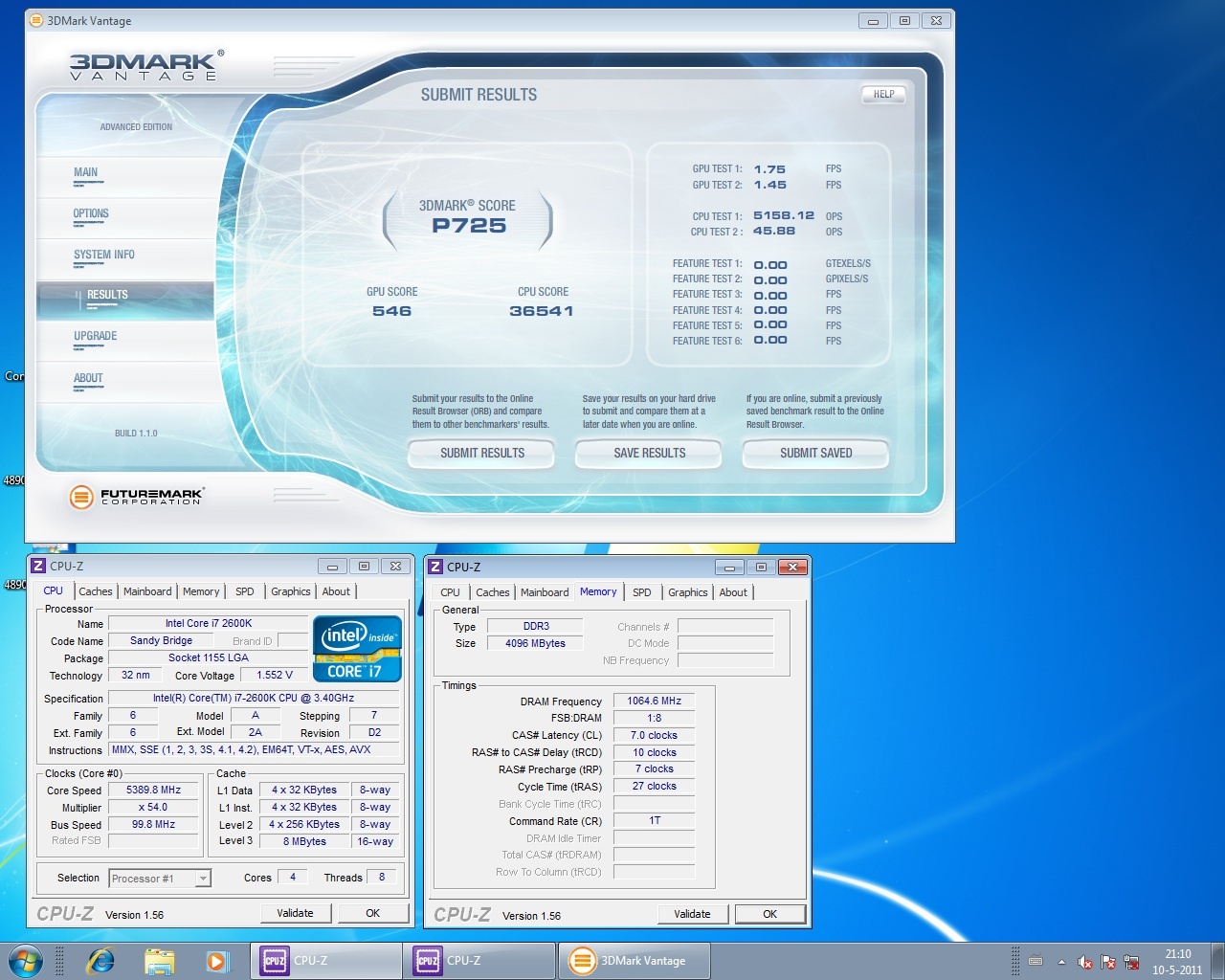The image size is (1225, 980).
Task: Click right CPU-Z window title icon
Action: (435, 567)
